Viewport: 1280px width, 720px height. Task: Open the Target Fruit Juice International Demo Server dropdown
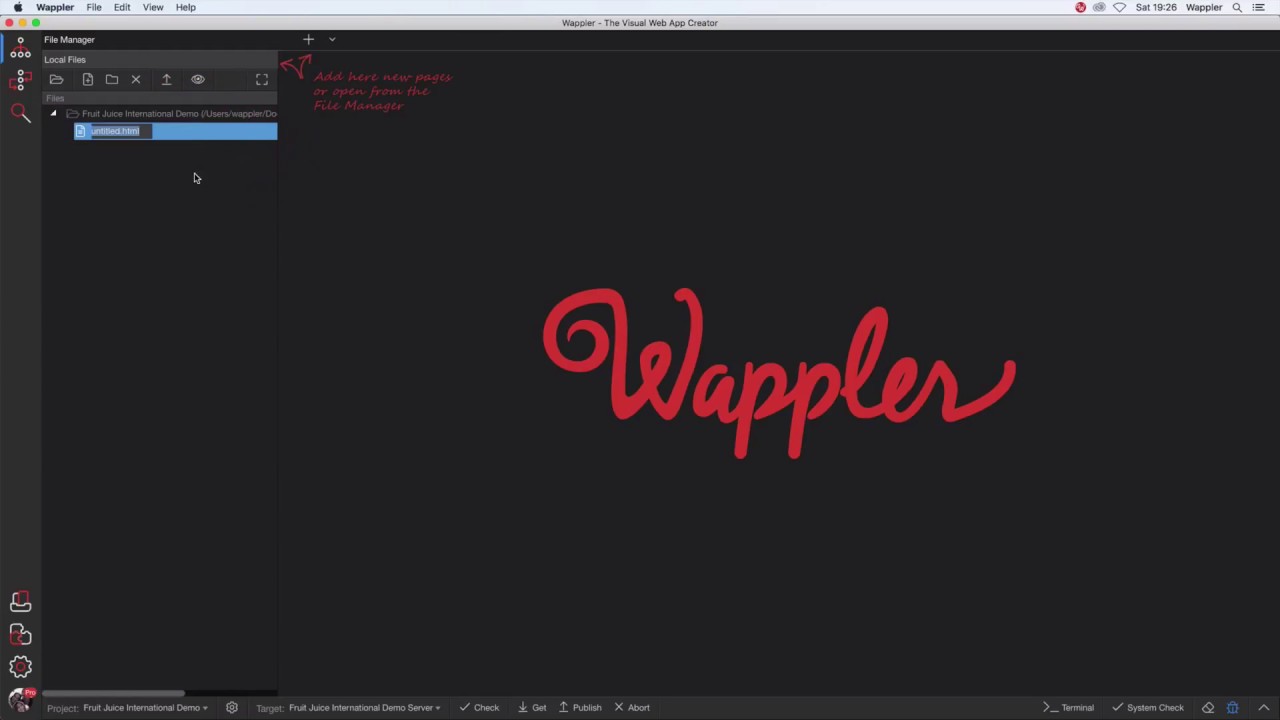tap(364, 708)
